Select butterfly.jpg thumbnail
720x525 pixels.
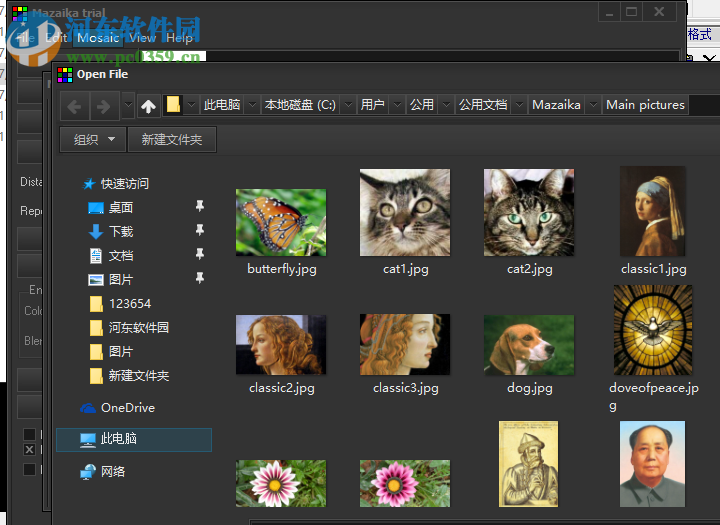(x=281, y=223)
